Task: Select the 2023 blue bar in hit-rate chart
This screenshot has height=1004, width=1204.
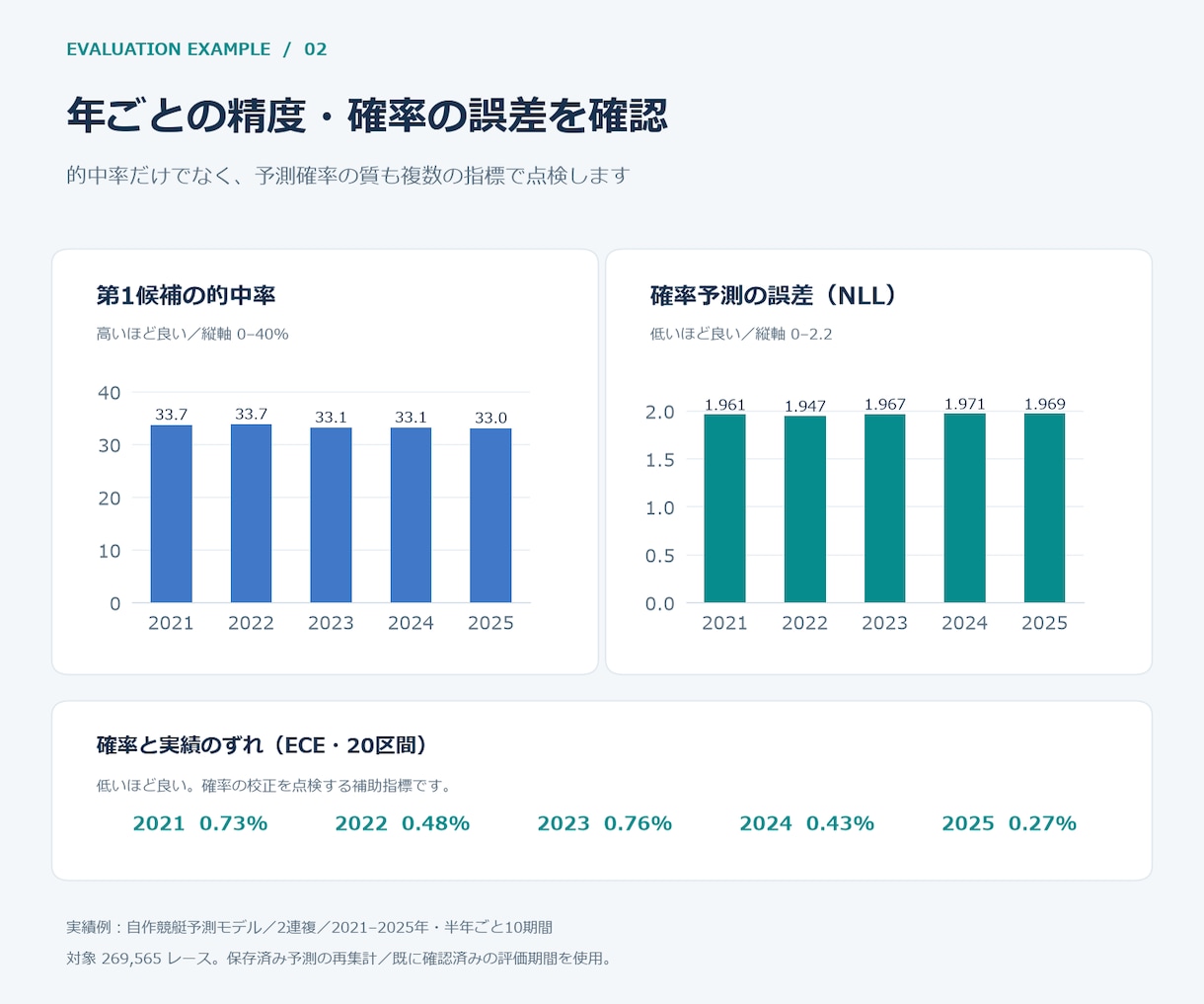Action: [331, 515]
